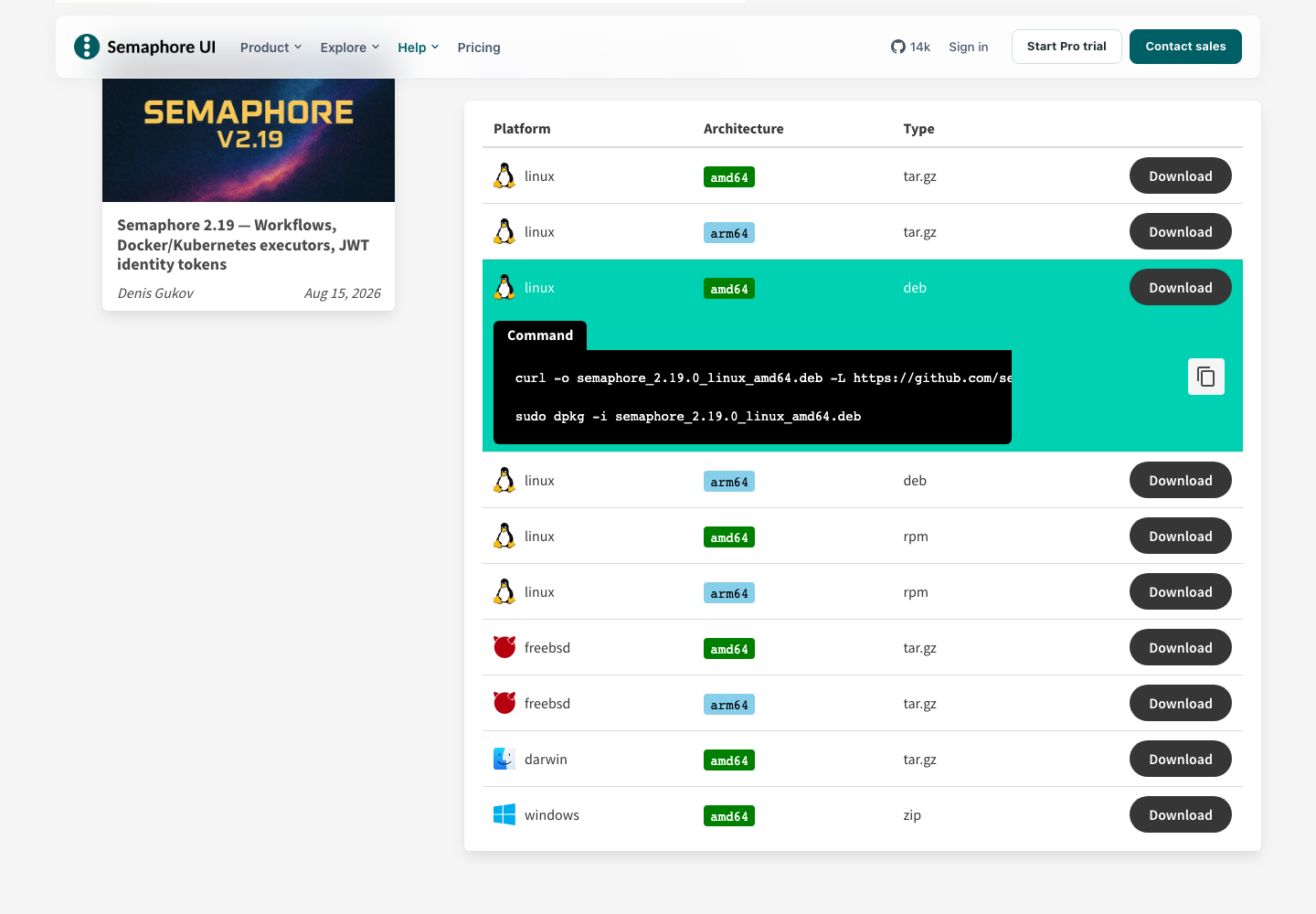Download linux amd64 rpm package
The height and width of the screenshot is (914, 1316).
1181,536
